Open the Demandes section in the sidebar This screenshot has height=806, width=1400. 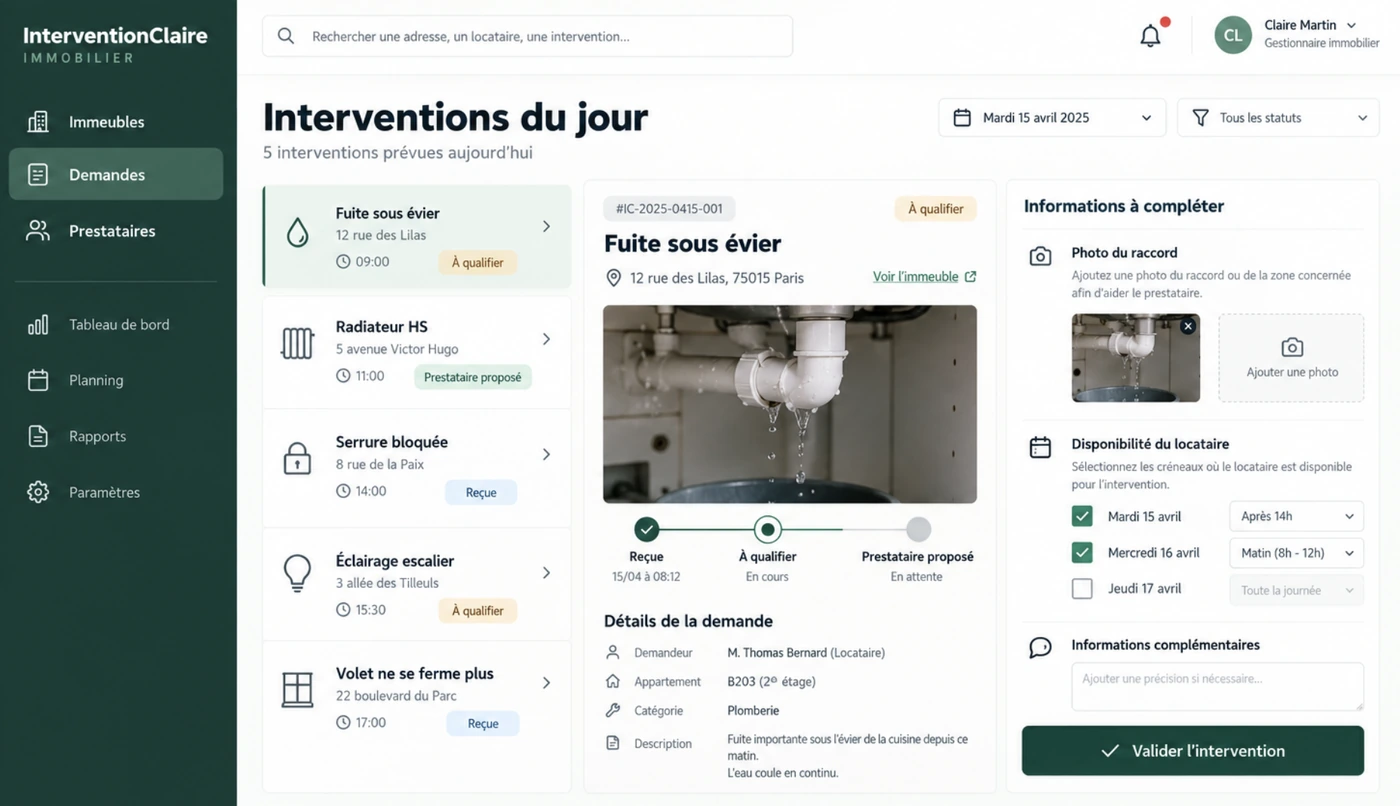[x=116, y=175]
